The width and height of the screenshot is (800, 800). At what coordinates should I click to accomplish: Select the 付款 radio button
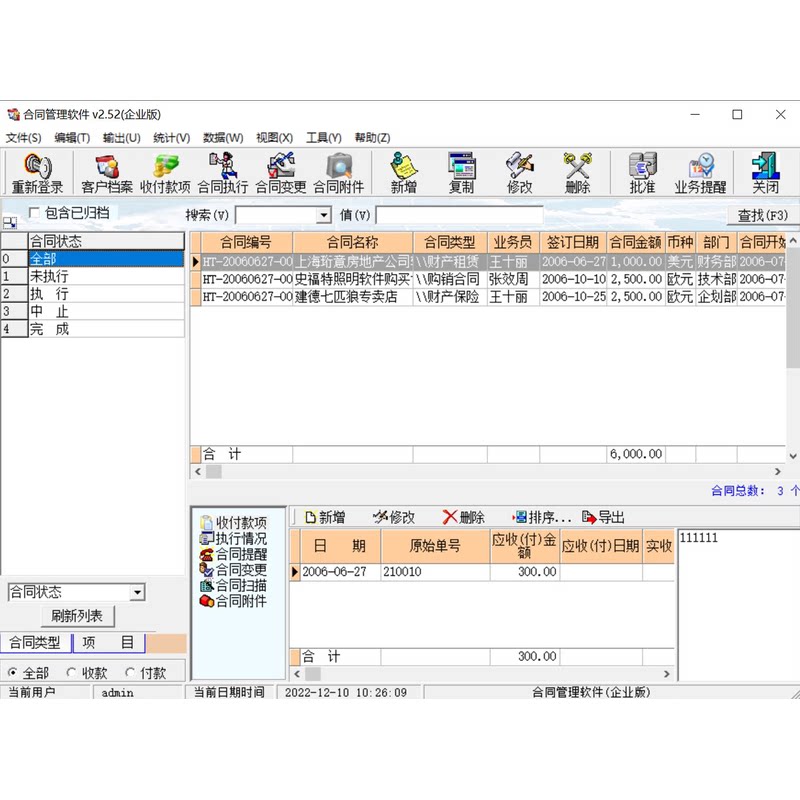[x=130, y=673]
